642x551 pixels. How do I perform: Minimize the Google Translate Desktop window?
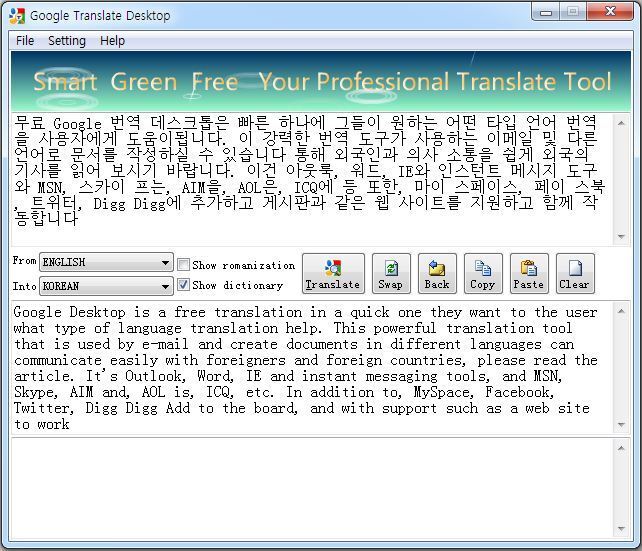pos(545,12)
